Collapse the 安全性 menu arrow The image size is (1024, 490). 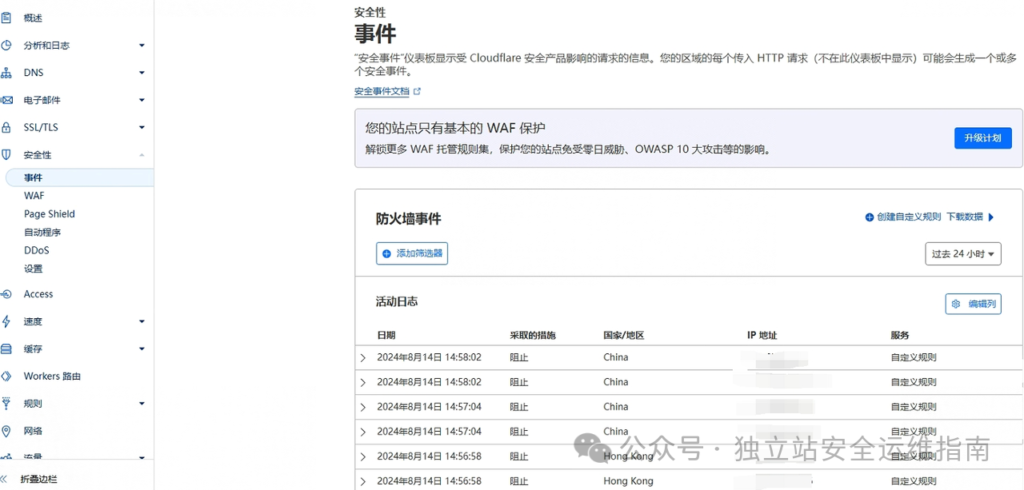tap(142, 155)
